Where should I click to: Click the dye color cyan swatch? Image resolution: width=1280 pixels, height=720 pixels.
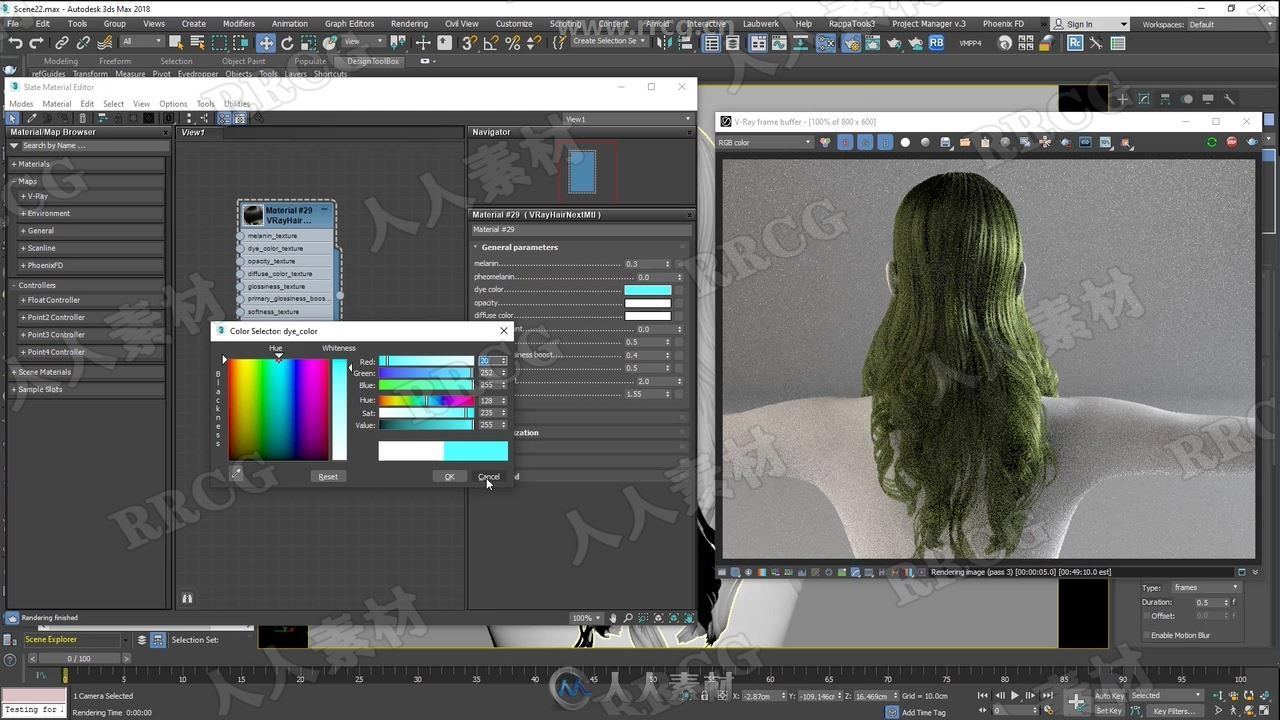[x=647, y=290]
